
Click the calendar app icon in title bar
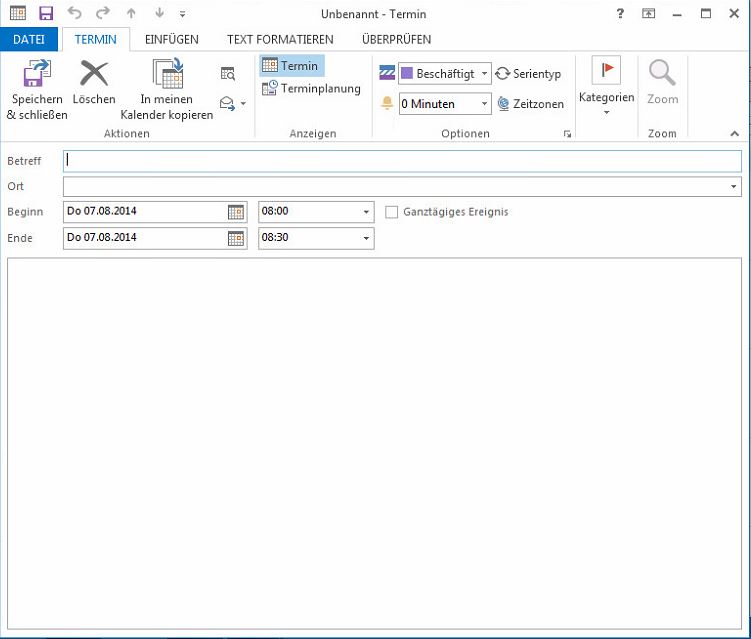[x=18, y=13]
